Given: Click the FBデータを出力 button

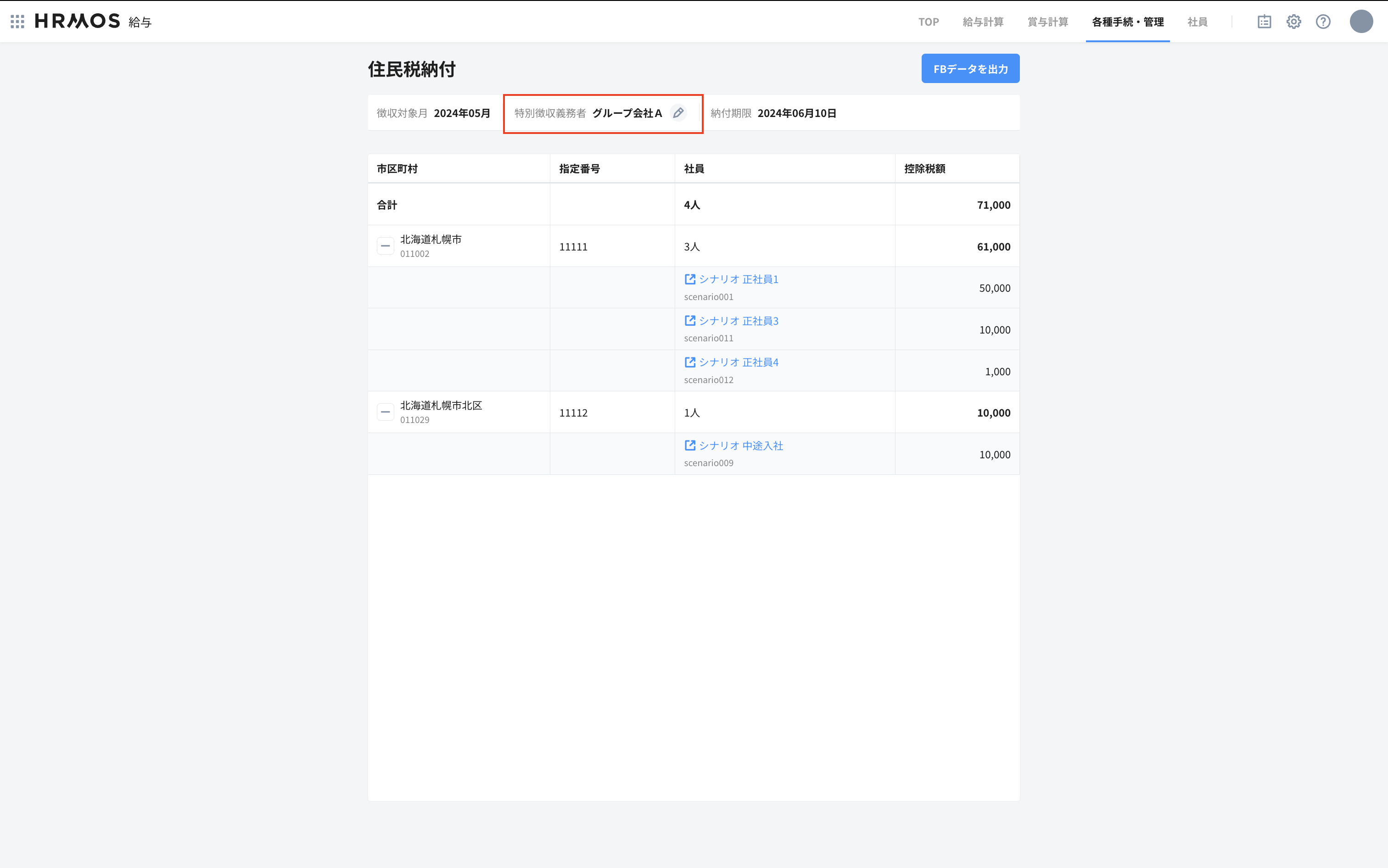Looking at the screenshot, I should point(970,69).
